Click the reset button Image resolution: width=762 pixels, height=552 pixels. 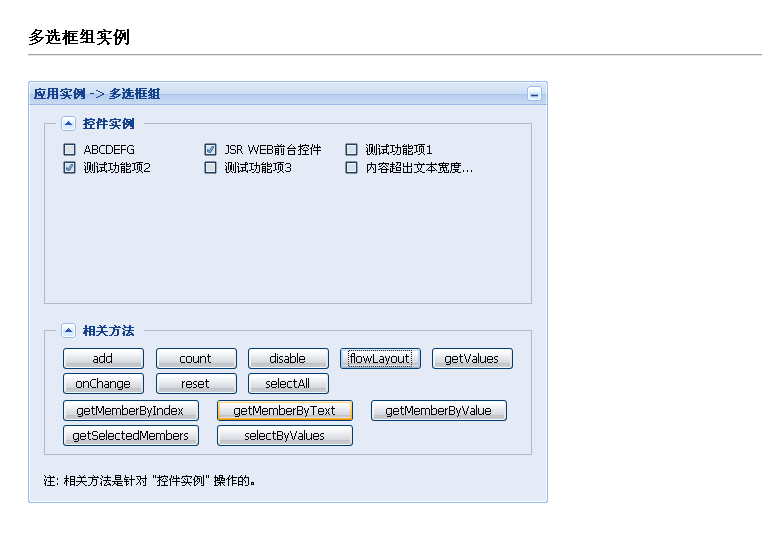[196, 383]
